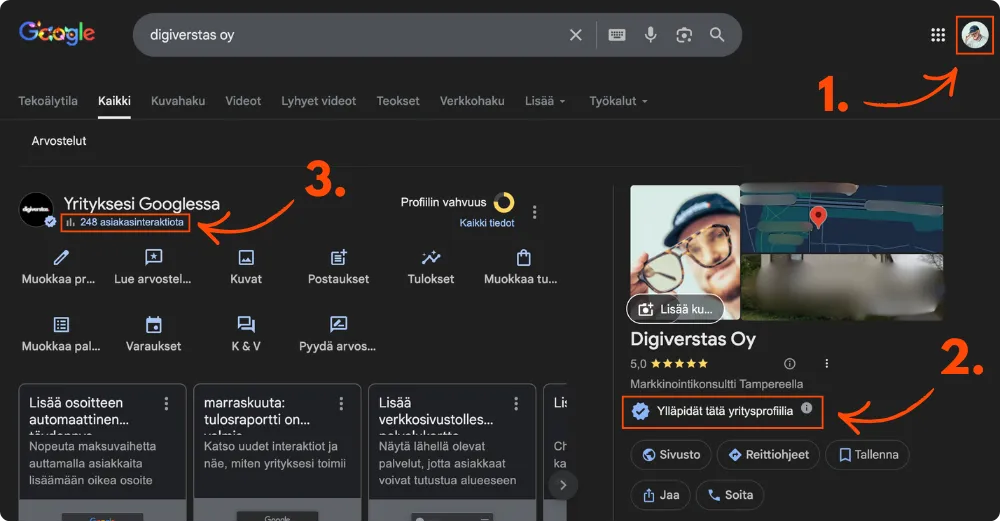Select the Kaikki tab

(114, 101)
